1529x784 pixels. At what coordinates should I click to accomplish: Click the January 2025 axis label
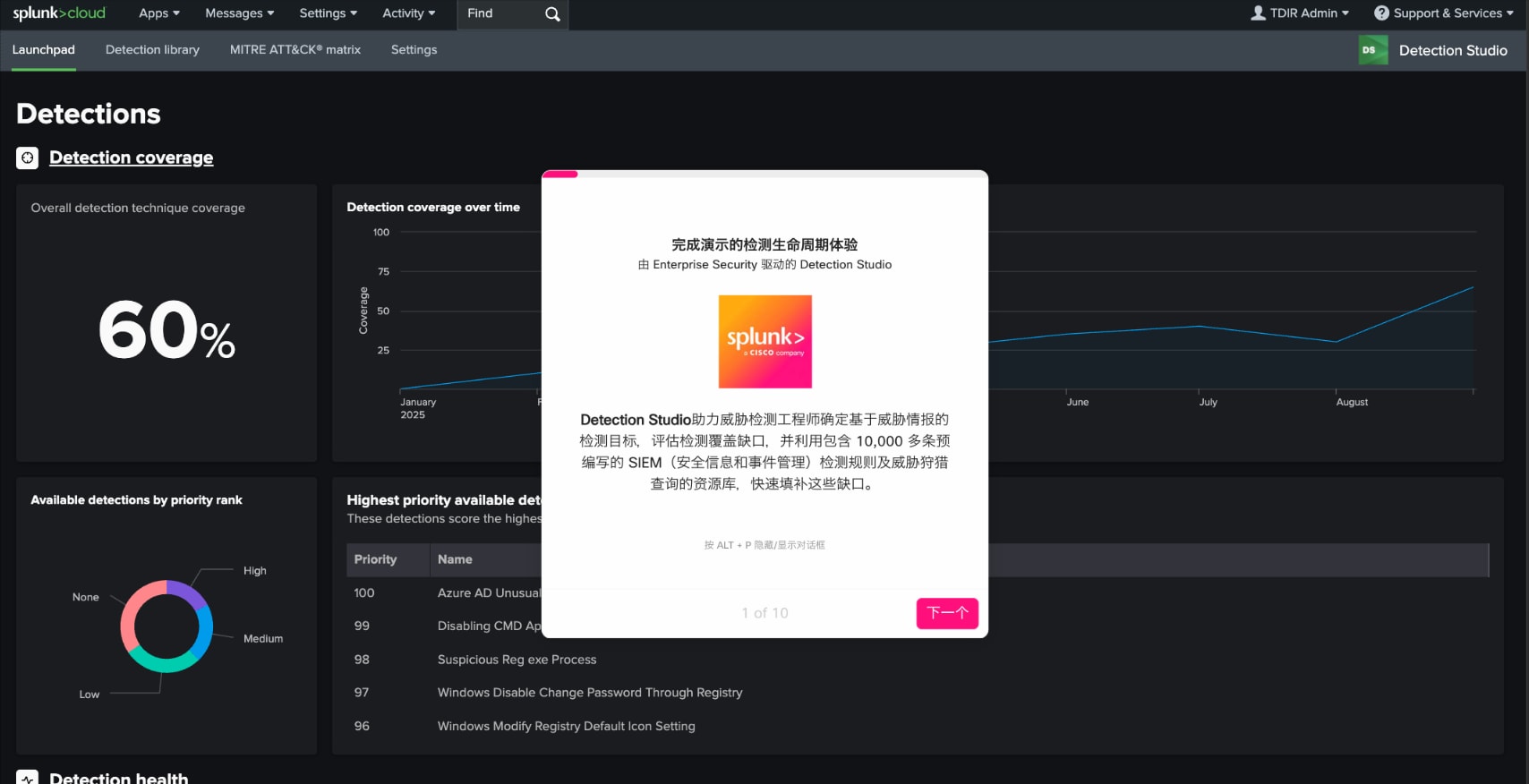coord(418,409)
